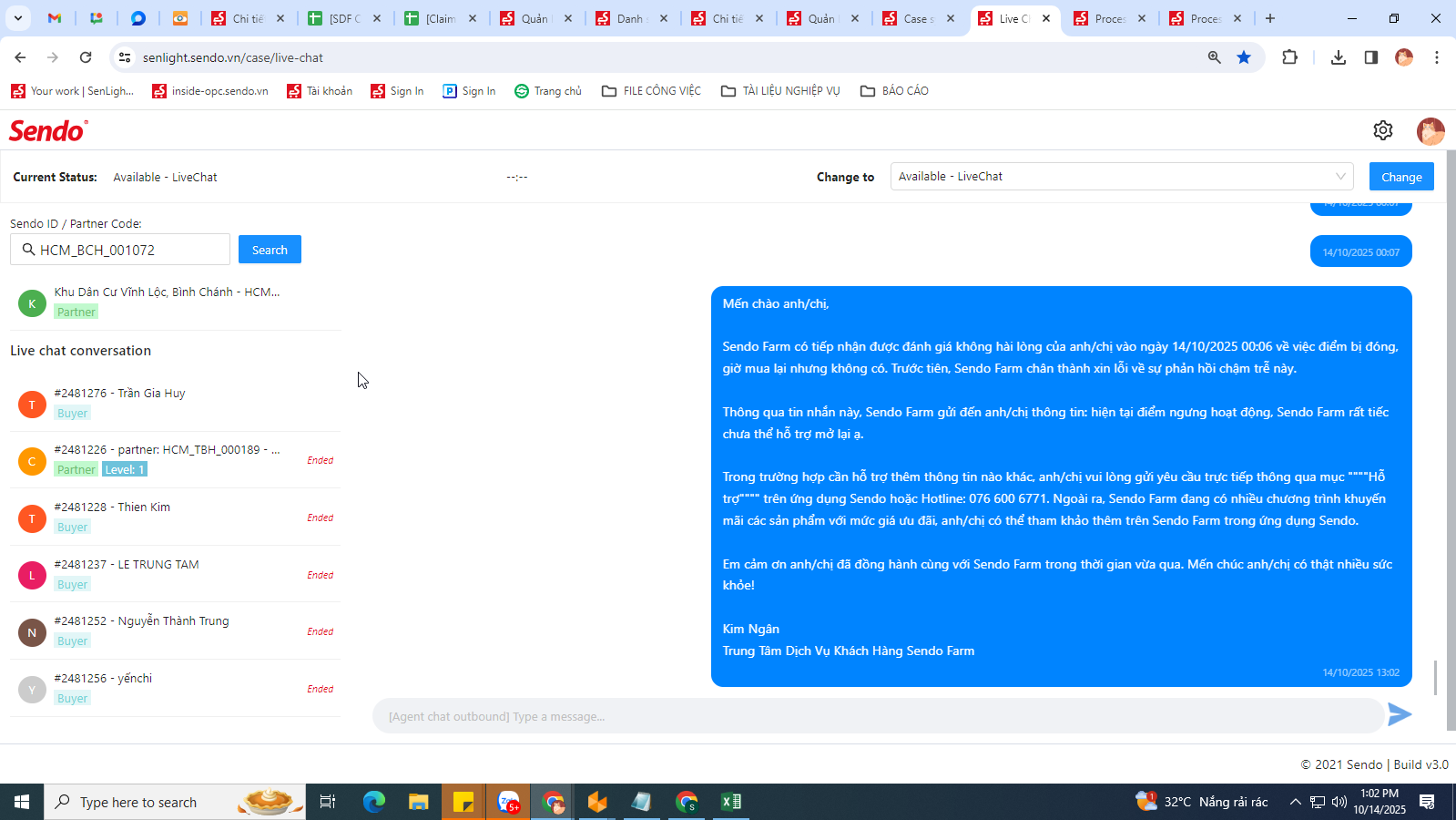Open the Tài khoản bookmark
Image resolution: width=1456 pixels, height=820 pixels.
pyautogui.click(x=320, y=91)
